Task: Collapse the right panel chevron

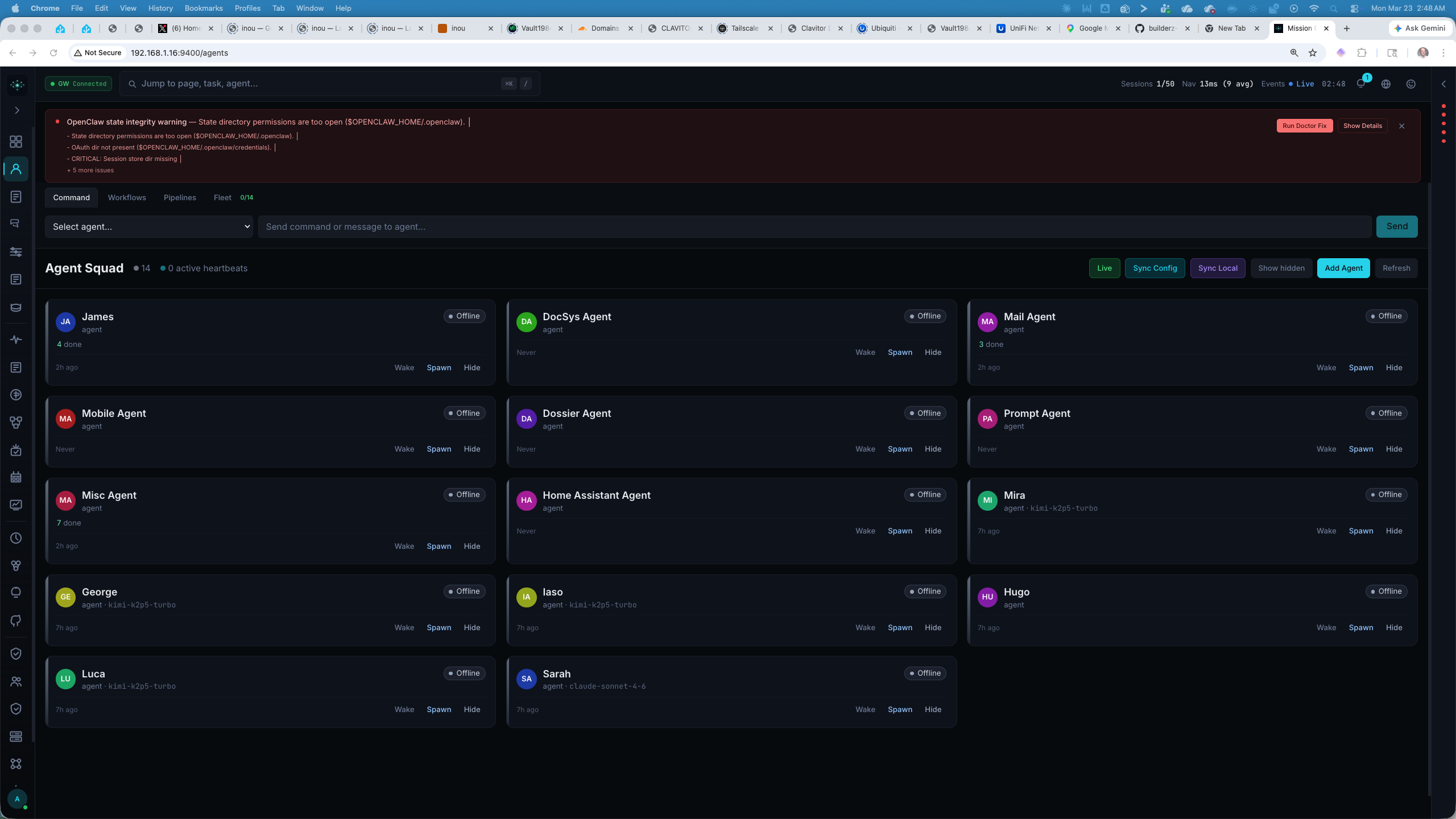Action: (x=1443, y=84)
